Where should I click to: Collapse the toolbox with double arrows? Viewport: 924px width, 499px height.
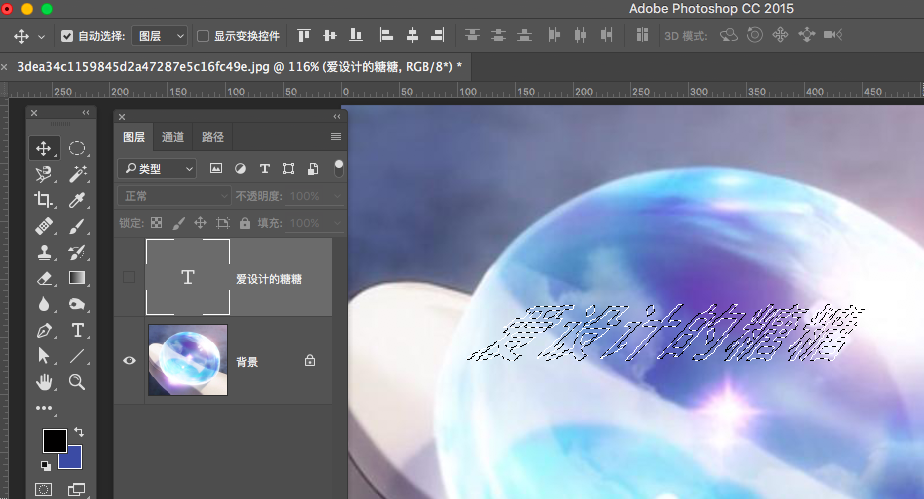pyautogui.click(x=86, y=113)
